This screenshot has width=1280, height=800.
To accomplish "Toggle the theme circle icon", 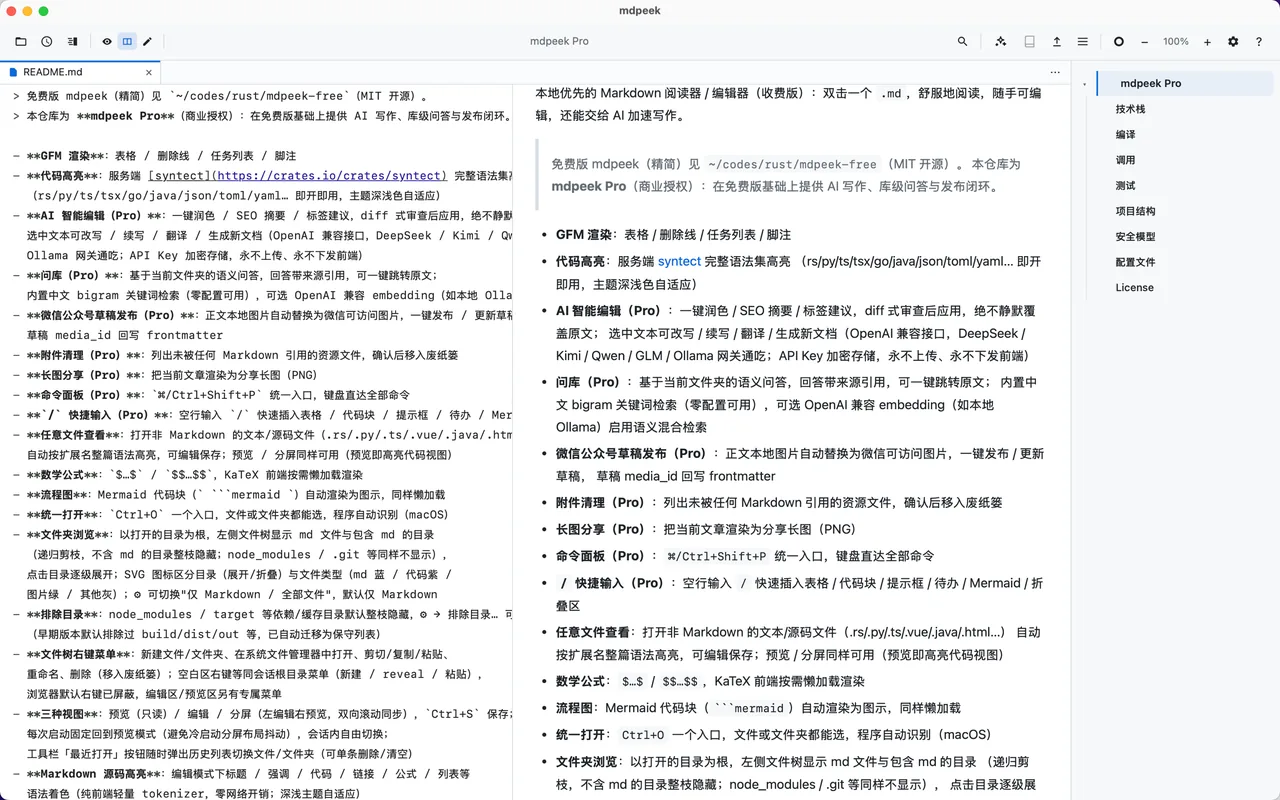I will pos(1119,42).
